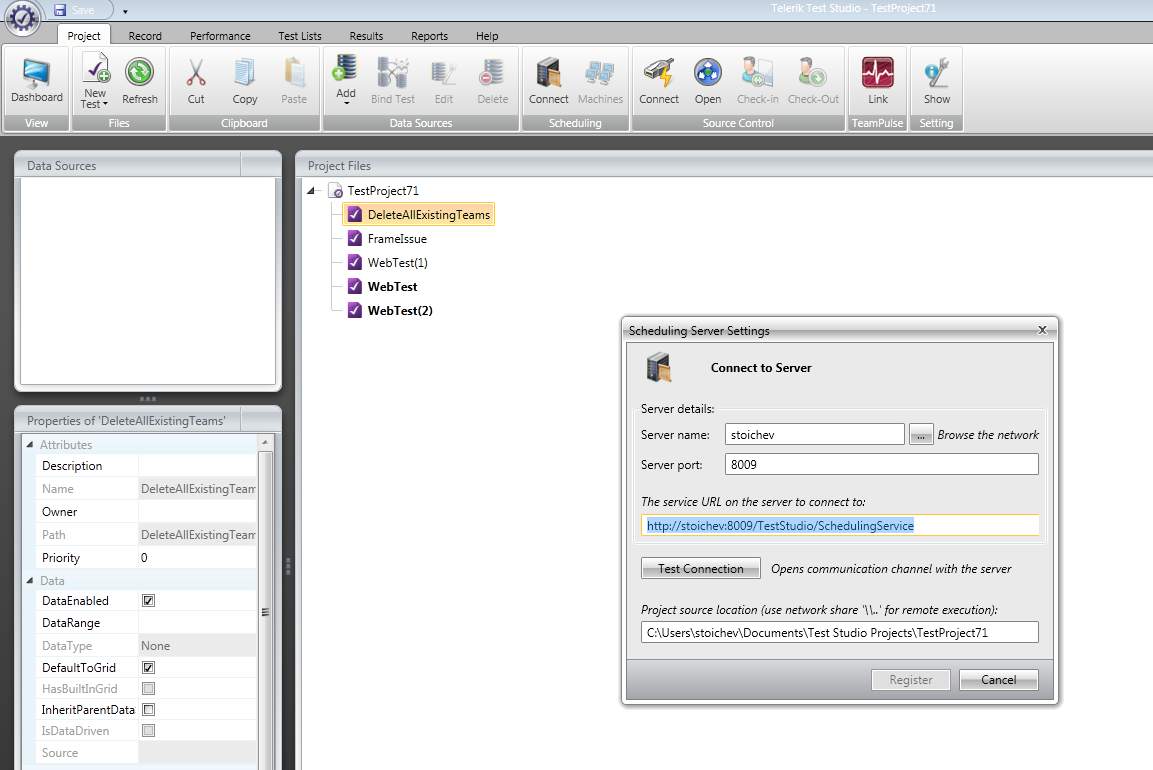Open the Dashboard view

37,80
